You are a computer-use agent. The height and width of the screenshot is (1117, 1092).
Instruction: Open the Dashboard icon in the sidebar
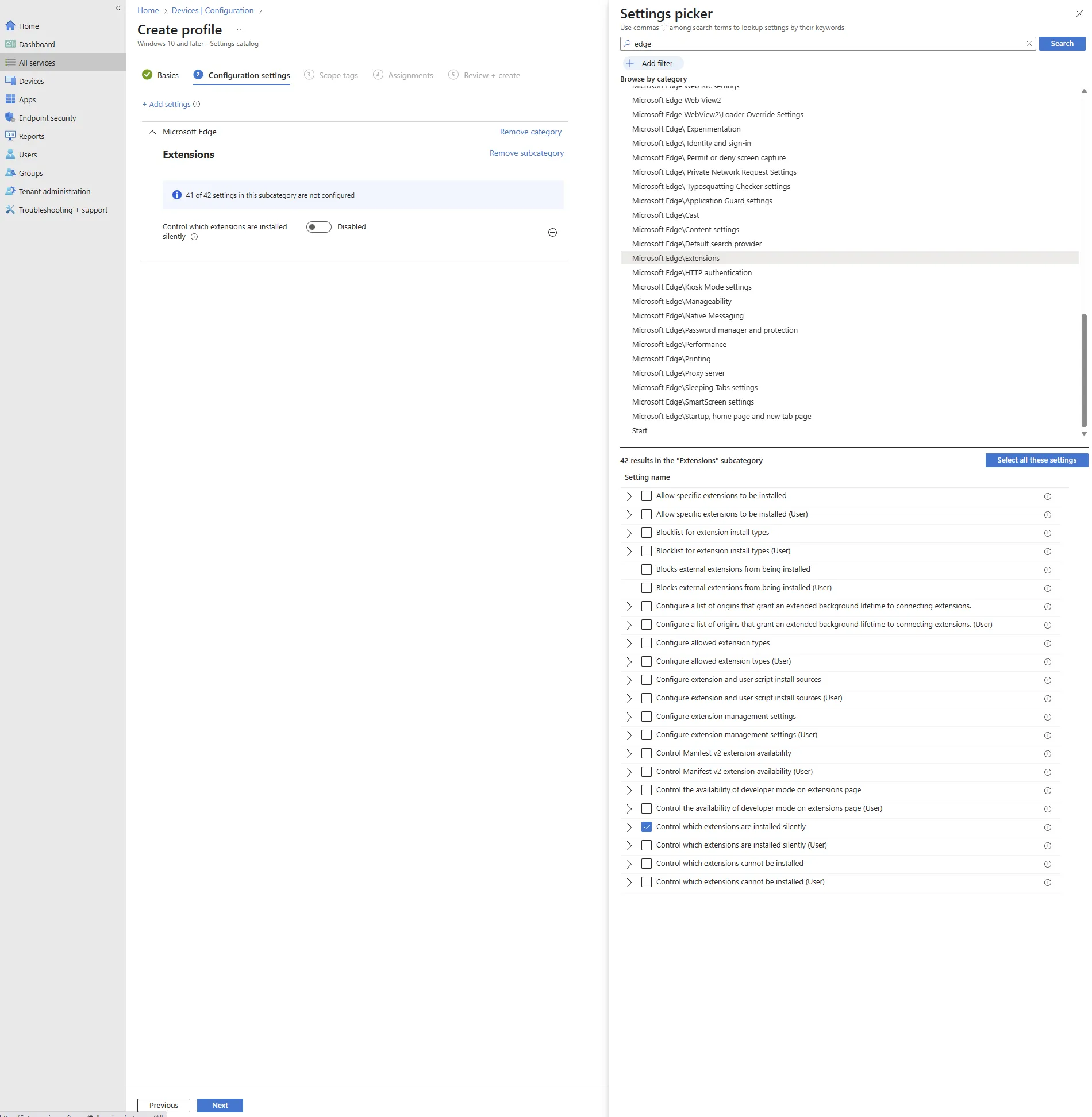(10, 44)
